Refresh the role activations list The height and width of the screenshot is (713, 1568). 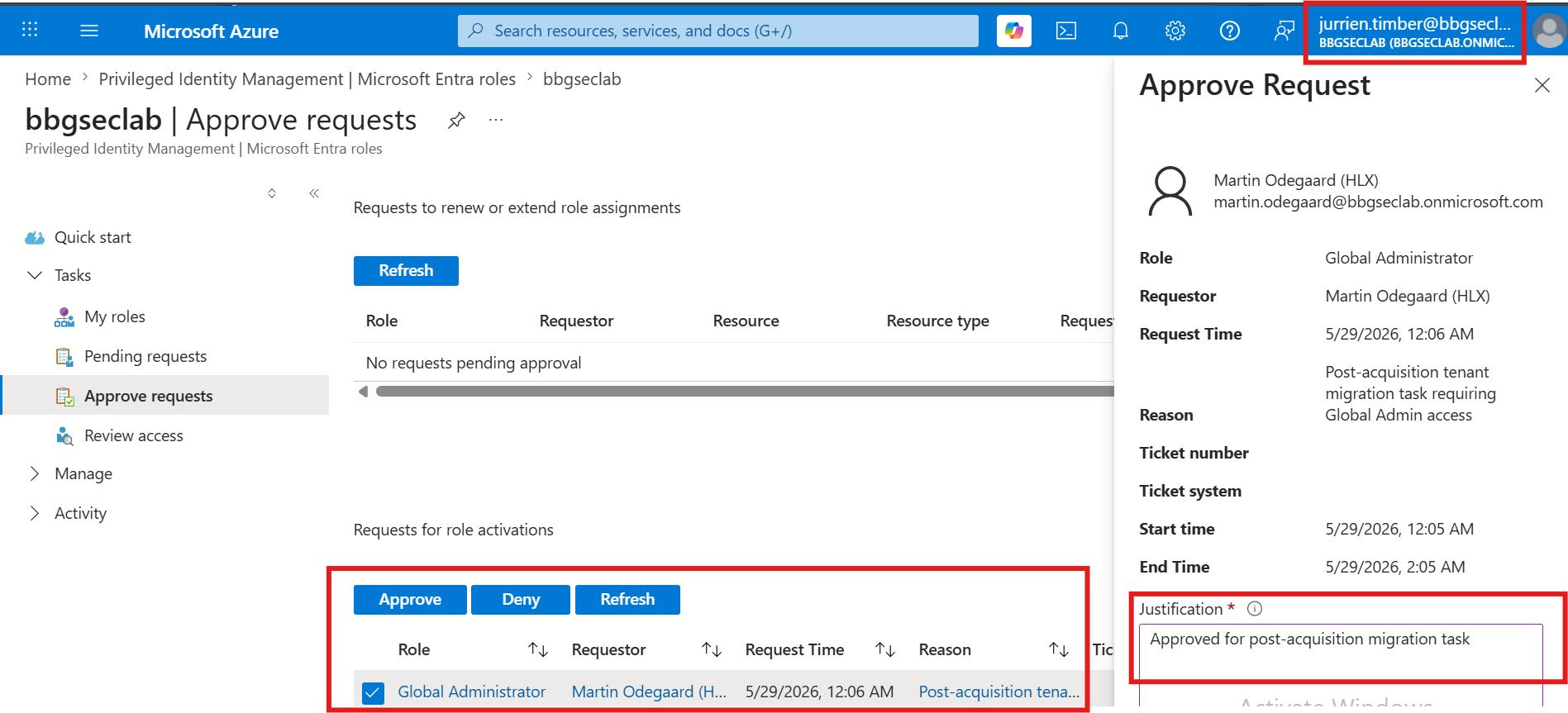pyautogui.click(x=627, y=600)
